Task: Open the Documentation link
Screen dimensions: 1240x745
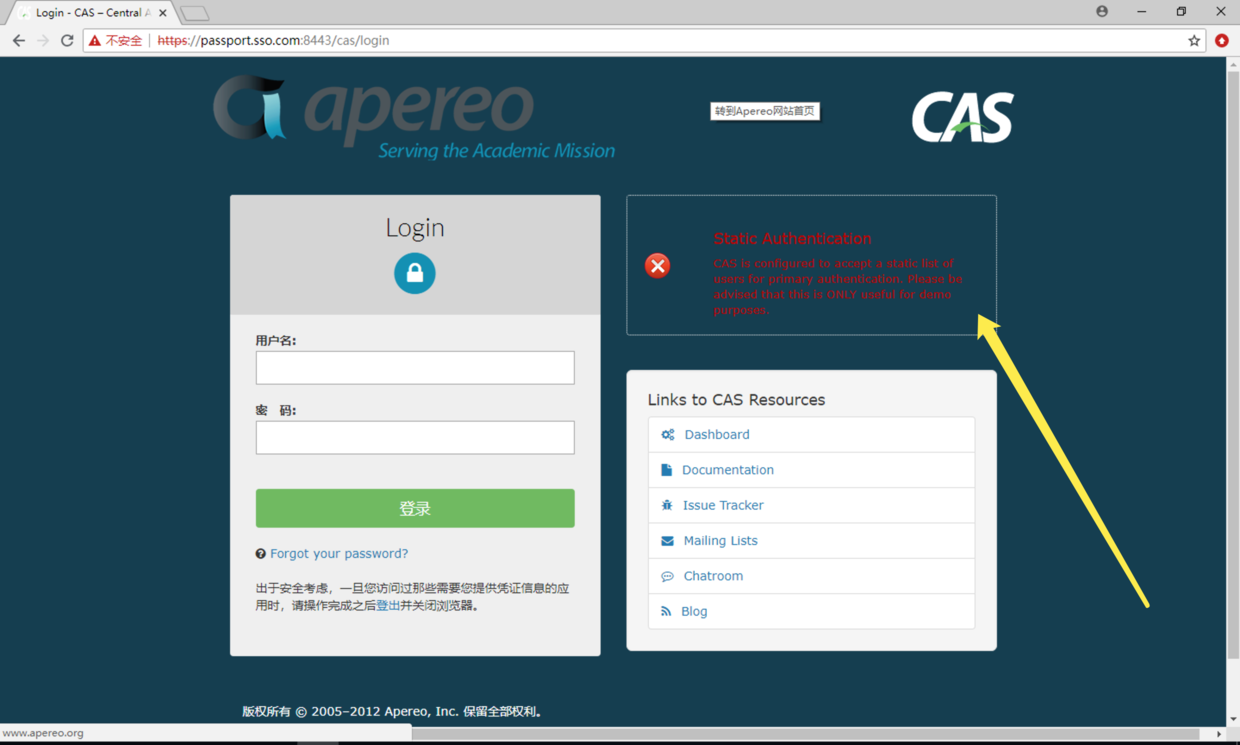Action: [x=728, y=470]
